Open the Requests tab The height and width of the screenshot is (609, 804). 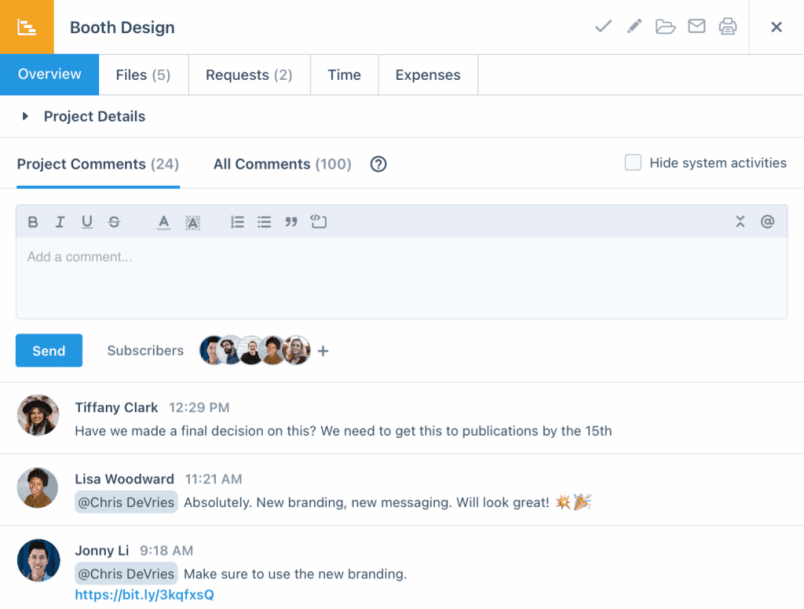coord(248,74)
